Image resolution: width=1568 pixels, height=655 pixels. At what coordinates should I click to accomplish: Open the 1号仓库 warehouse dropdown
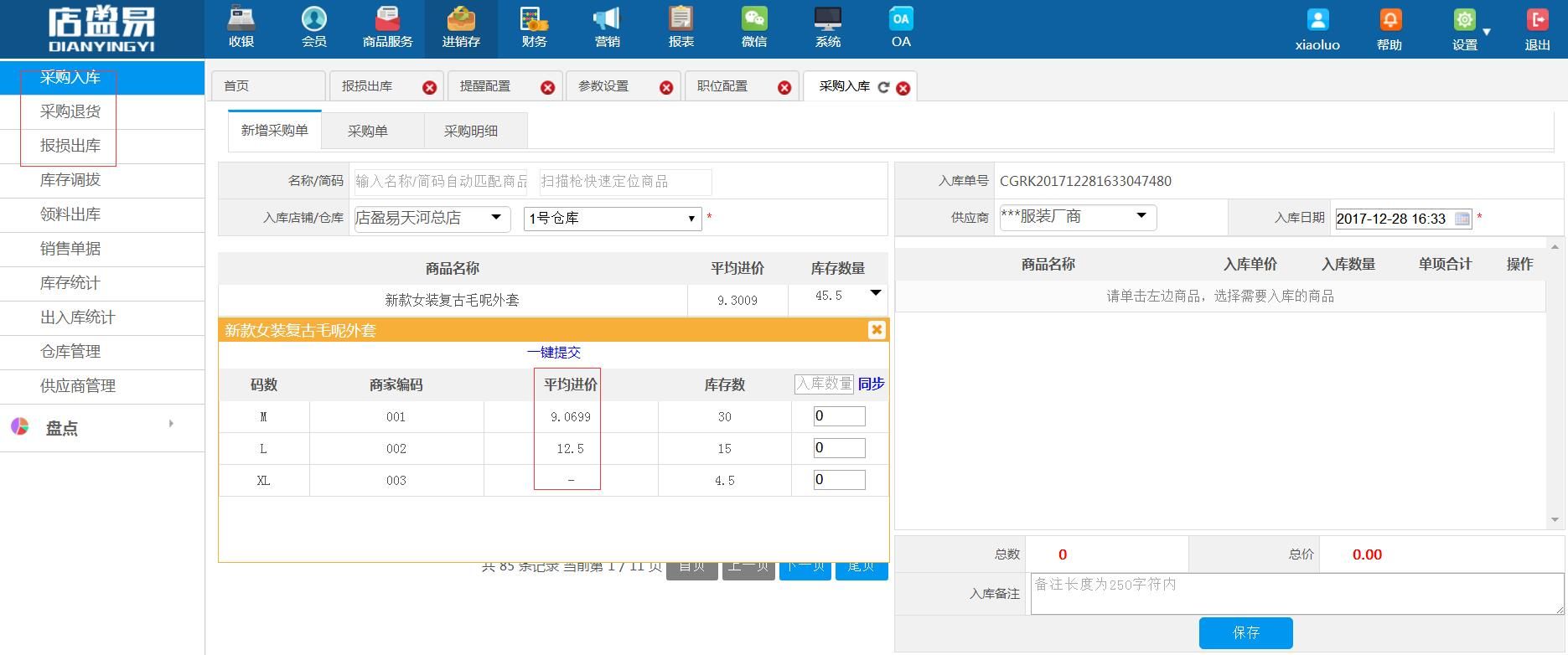point(612,219)
